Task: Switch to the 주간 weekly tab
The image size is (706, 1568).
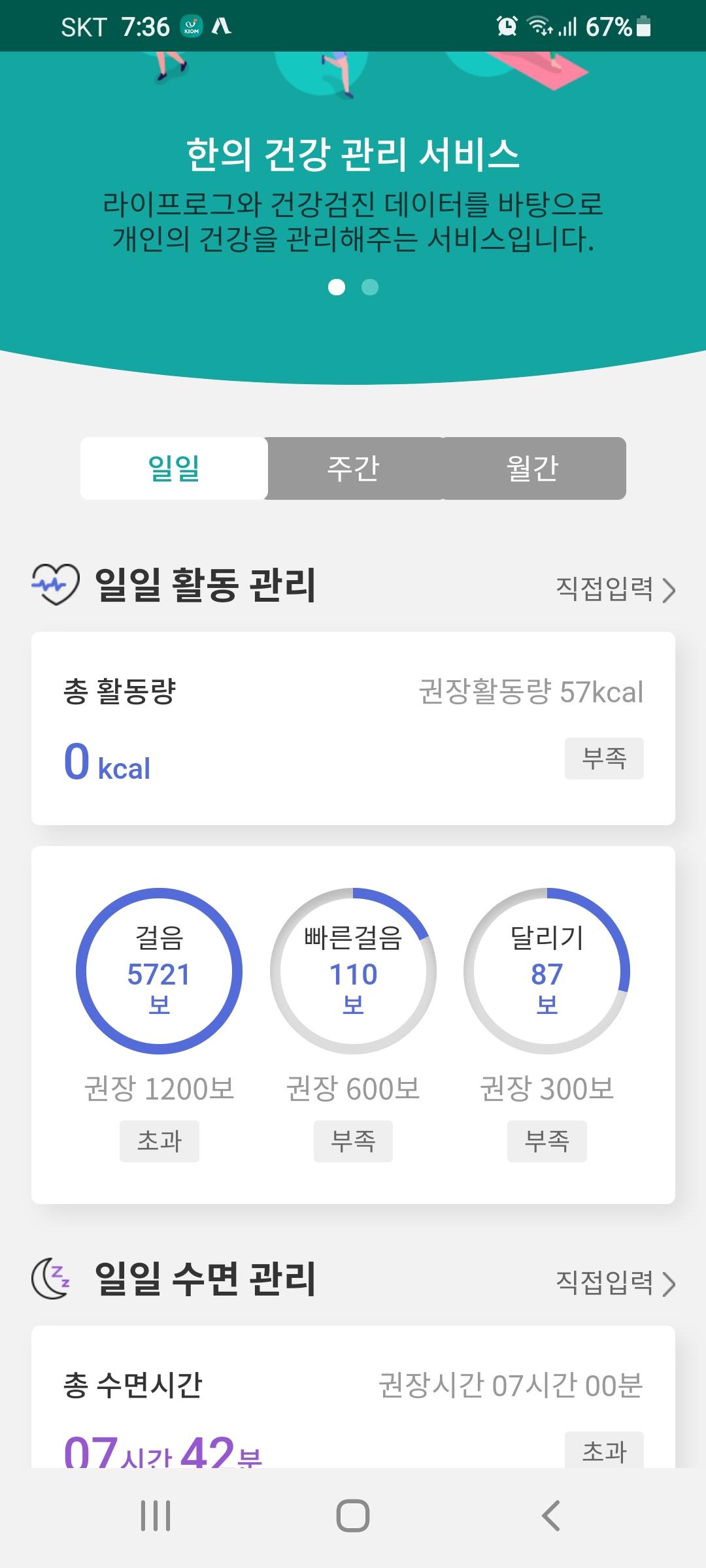Action: (x=354, y=468)
